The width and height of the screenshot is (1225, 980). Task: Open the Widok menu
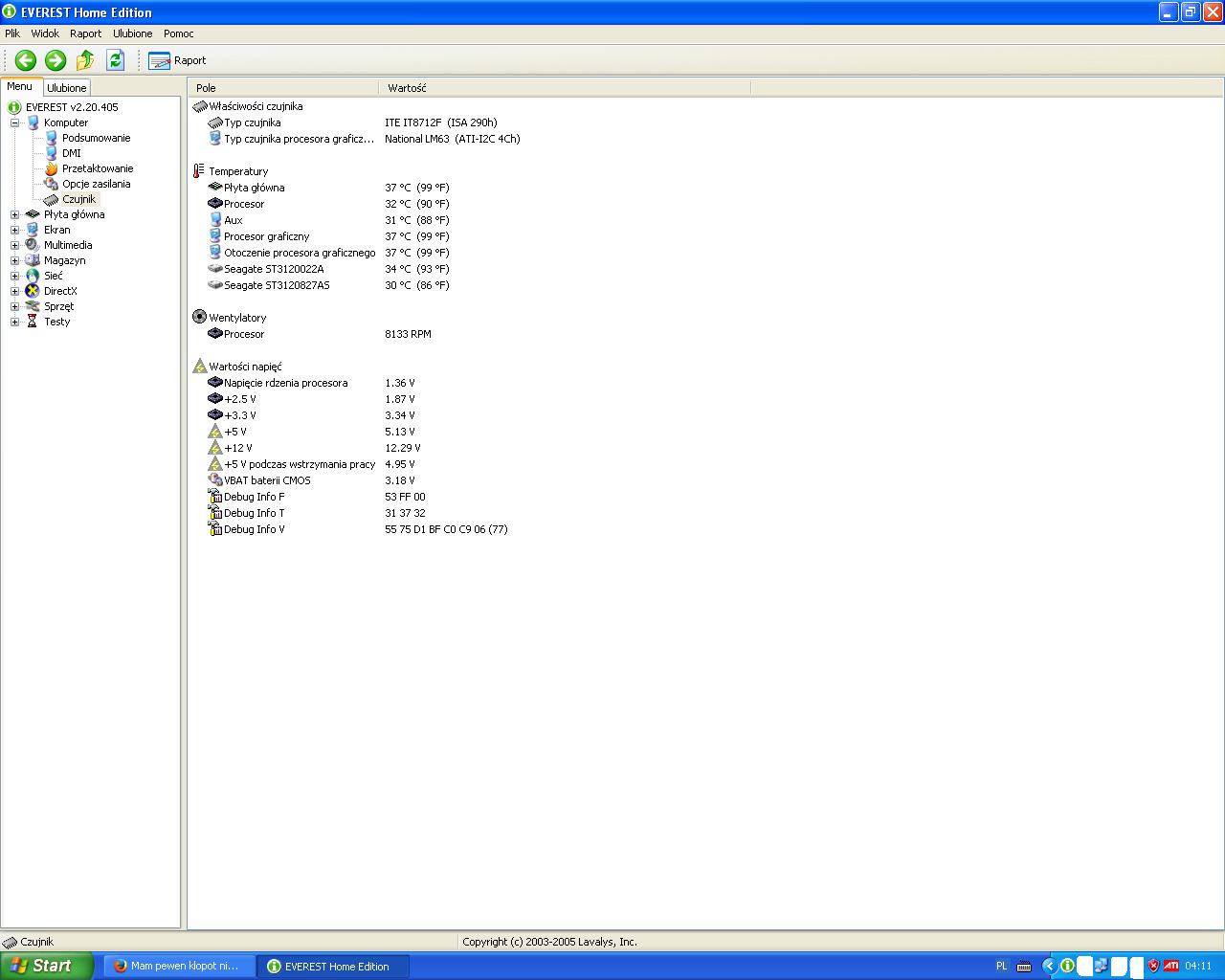pyautogui.click(x=45, y=33)
